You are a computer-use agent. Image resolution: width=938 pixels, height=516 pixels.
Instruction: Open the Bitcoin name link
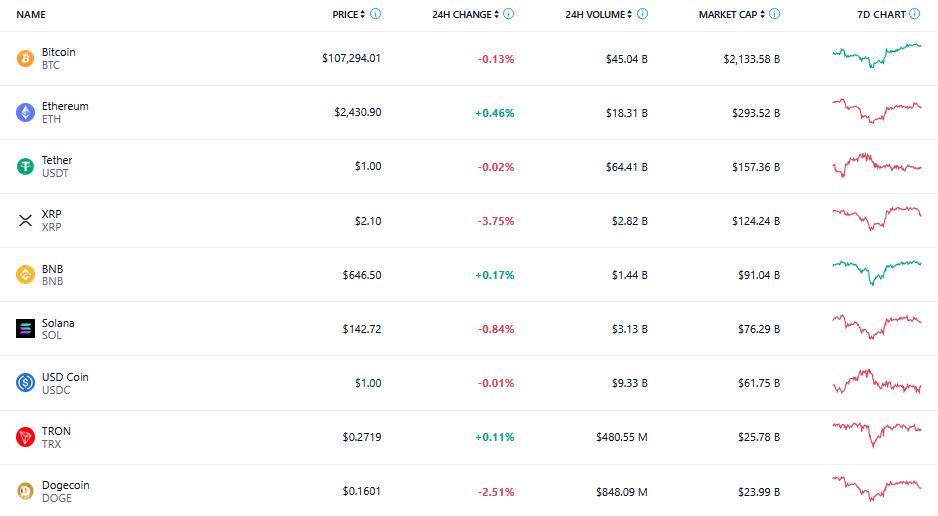point(59,52)
